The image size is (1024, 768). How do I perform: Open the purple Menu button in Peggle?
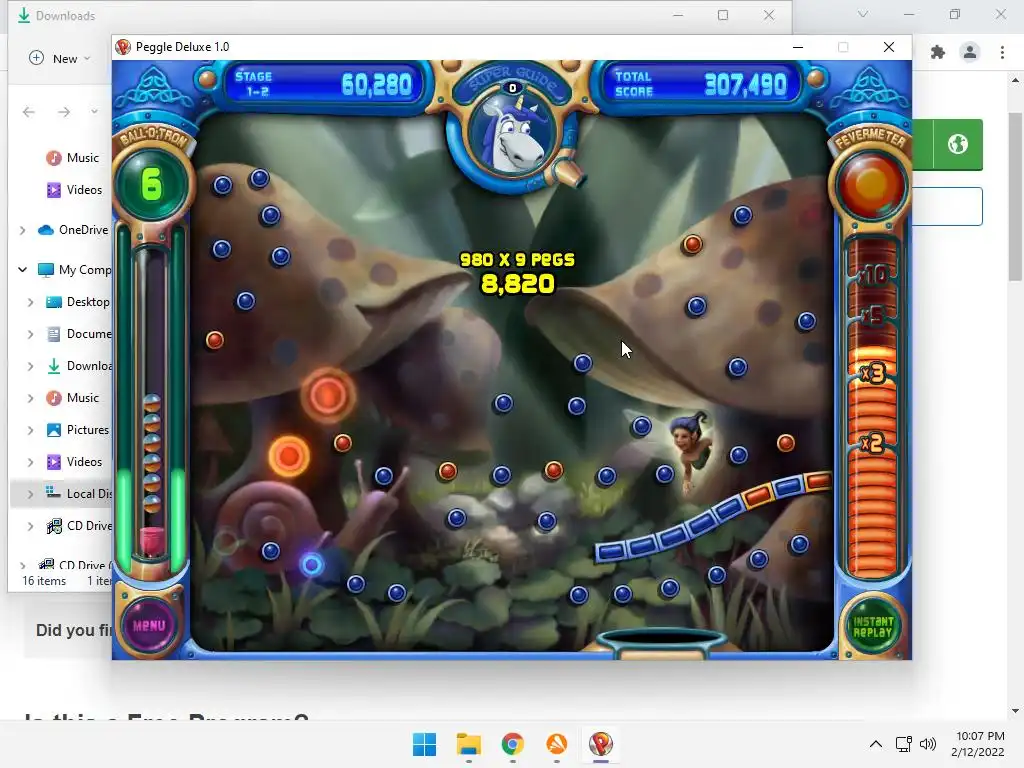[150, 625]
